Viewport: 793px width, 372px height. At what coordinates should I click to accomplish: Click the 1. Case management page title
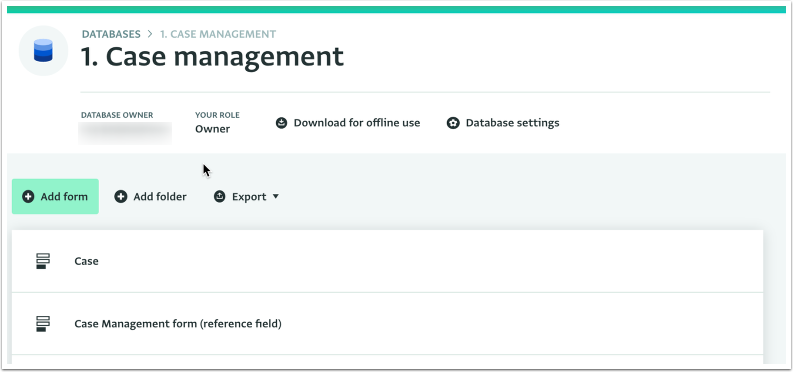[212, 57]
